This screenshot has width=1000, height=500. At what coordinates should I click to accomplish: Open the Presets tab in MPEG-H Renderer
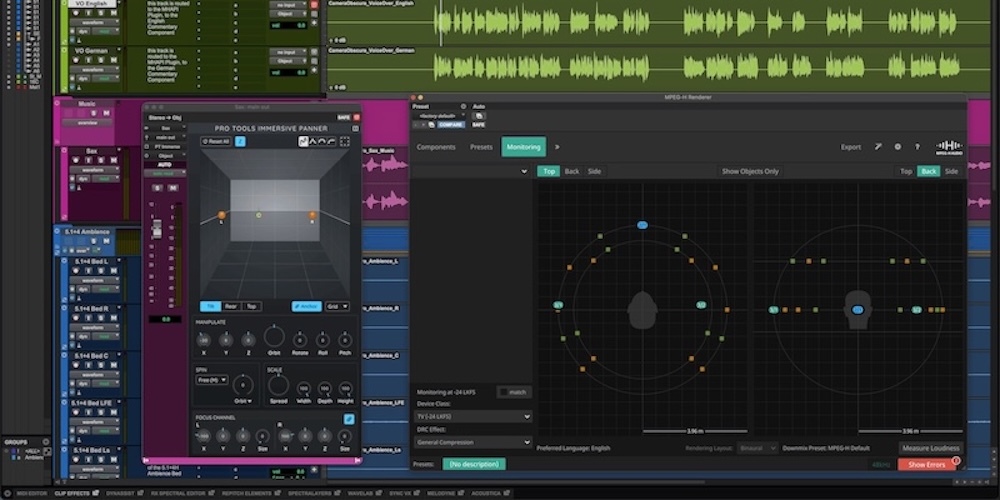pos(482,147)
